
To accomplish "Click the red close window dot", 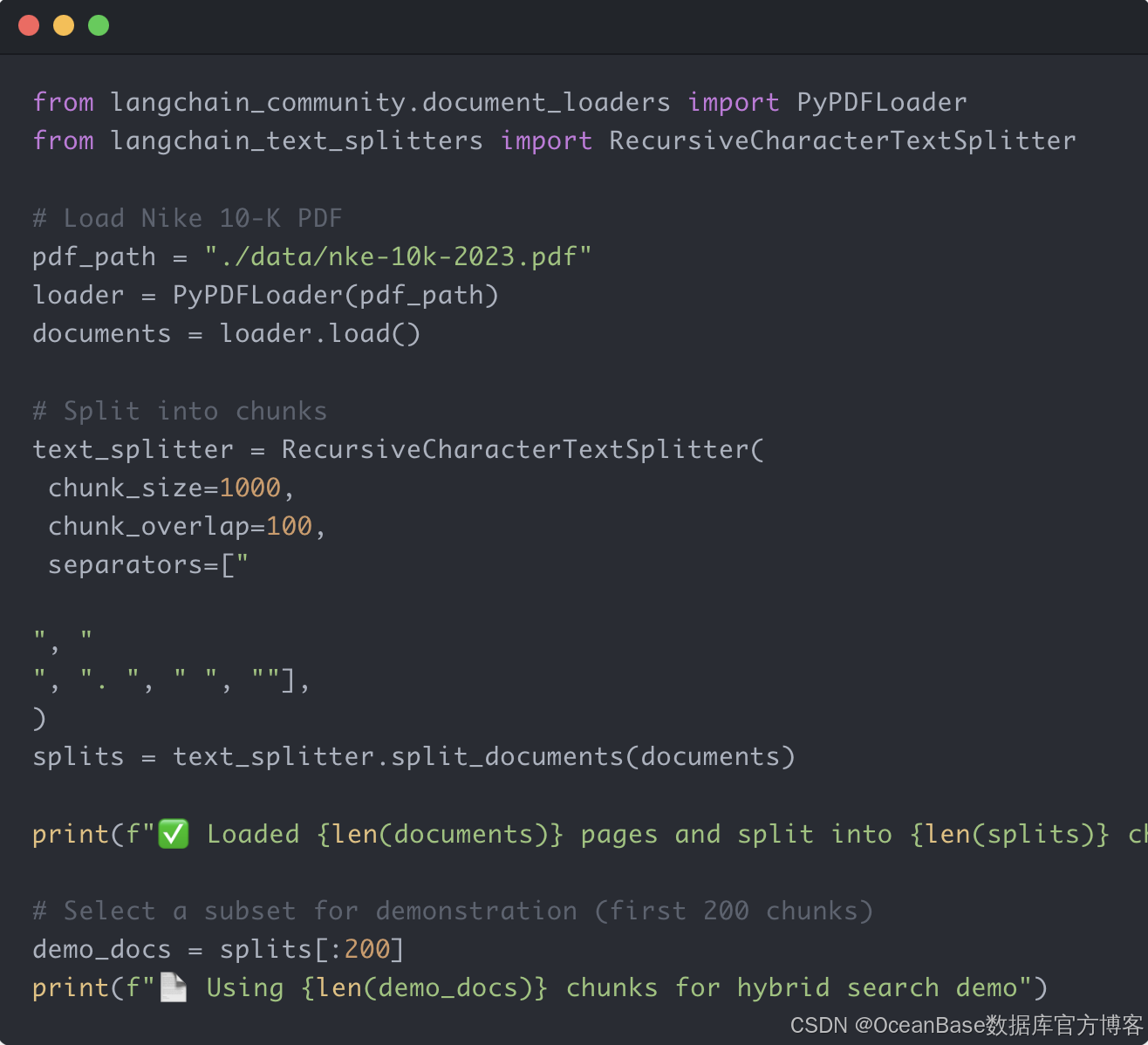I will (x=29, y=25).
